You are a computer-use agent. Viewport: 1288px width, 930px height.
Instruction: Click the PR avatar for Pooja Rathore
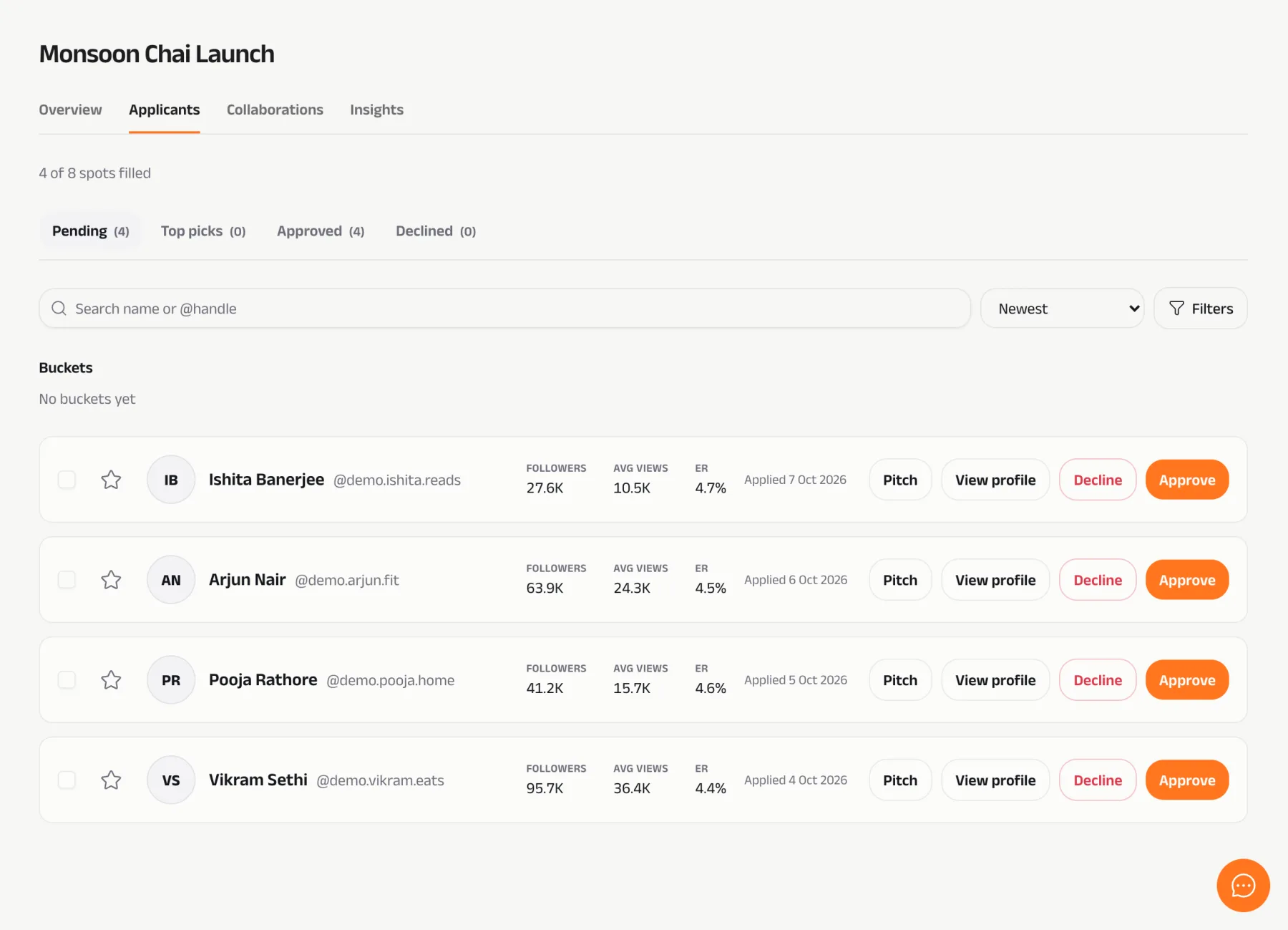click(x=171, y=680)
